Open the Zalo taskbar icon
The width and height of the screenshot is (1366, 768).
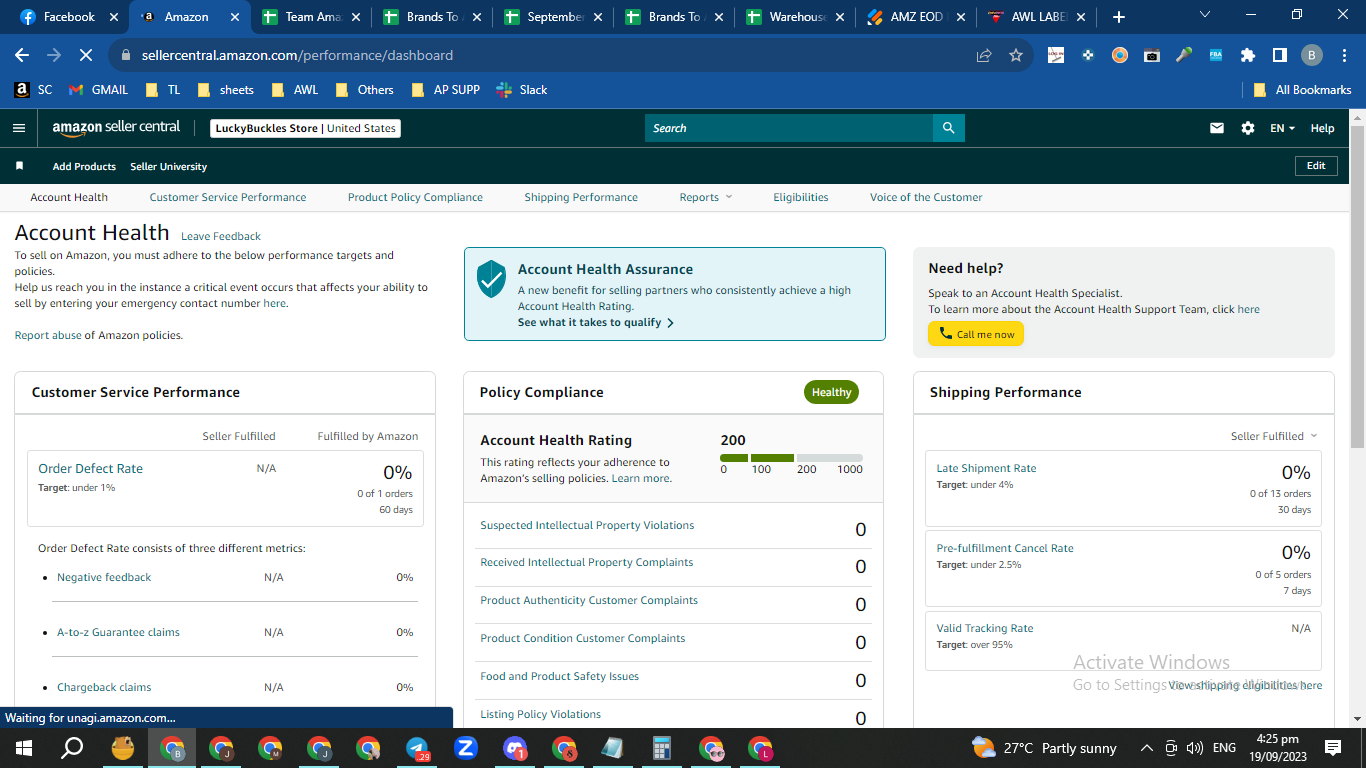click(x=465, y=748)
